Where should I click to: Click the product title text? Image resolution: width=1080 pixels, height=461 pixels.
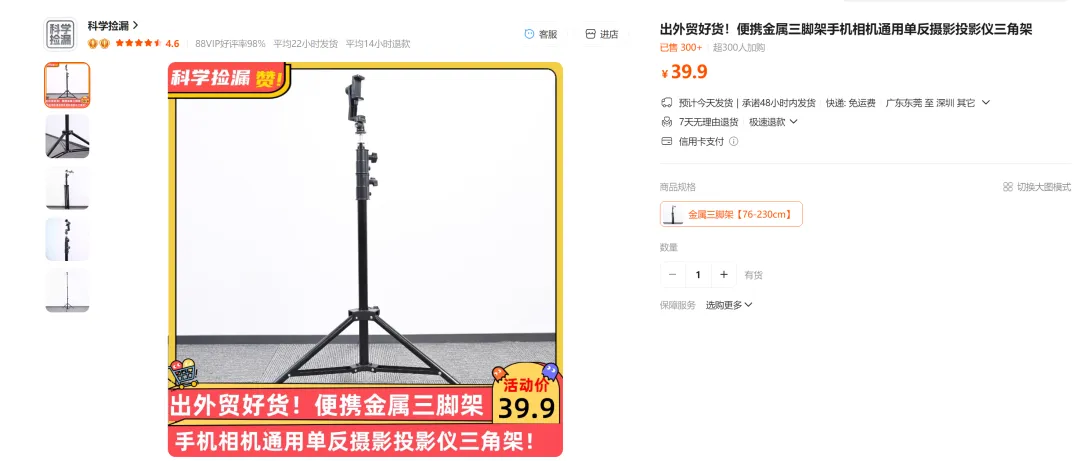pyautogui.click(x=846, y=30)
